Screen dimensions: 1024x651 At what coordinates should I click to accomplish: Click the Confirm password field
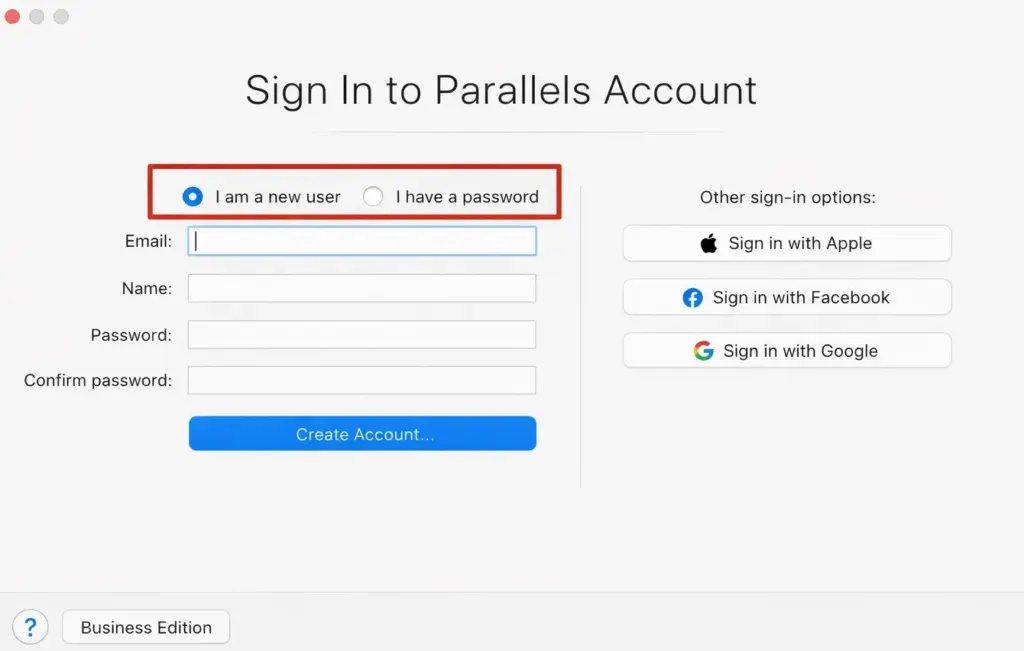(x=362, y=380)
